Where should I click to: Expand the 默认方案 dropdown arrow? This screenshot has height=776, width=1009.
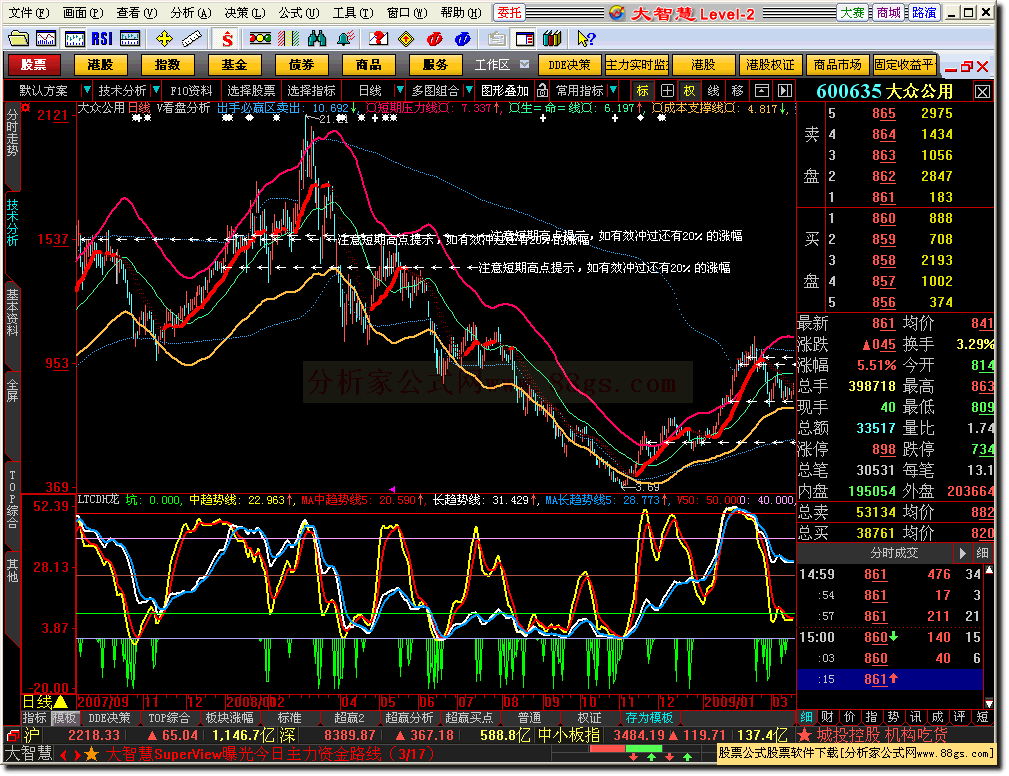(86, 90)
